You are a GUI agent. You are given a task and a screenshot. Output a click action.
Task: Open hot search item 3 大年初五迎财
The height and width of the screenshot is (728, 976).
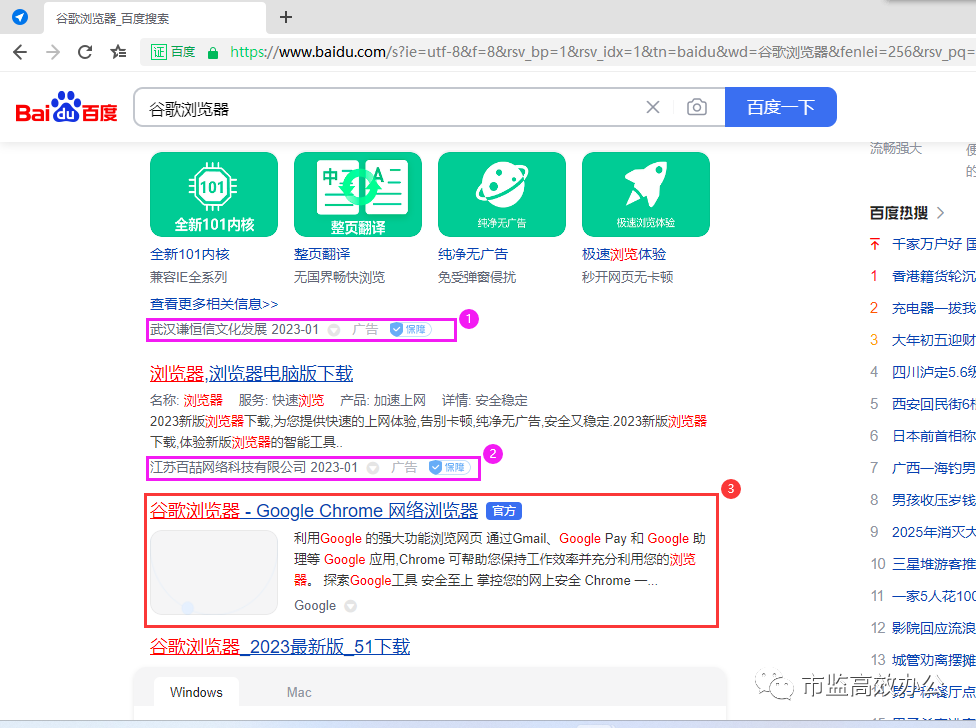(x=933, y=340)
